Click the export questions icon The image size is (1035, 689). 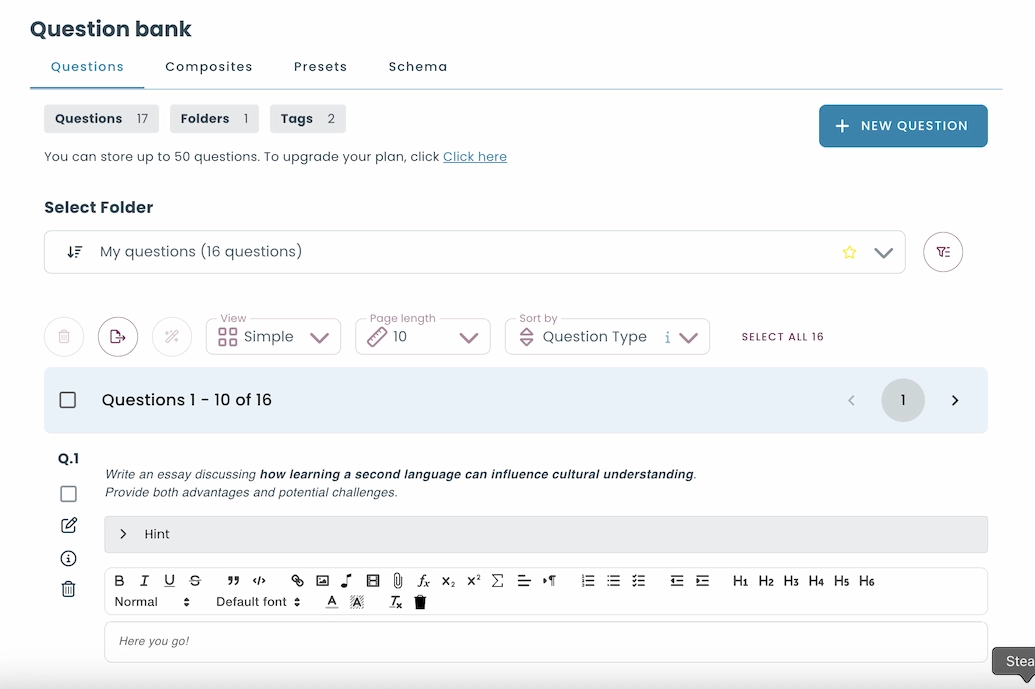[118, 337]
